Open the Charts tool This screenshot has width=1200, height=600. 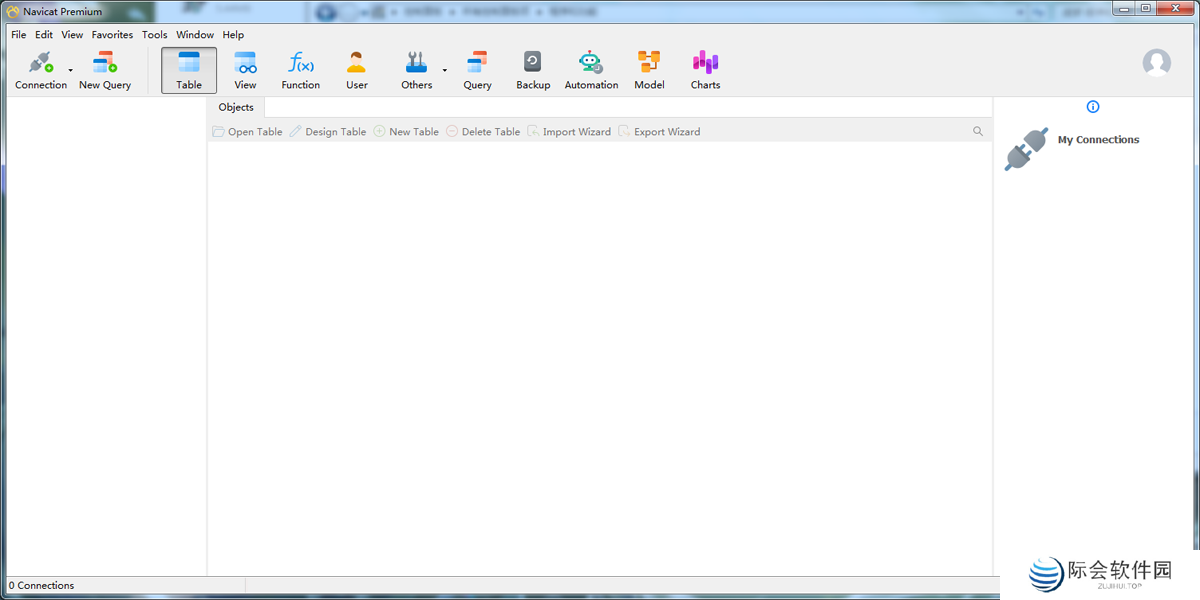(705, 68)
